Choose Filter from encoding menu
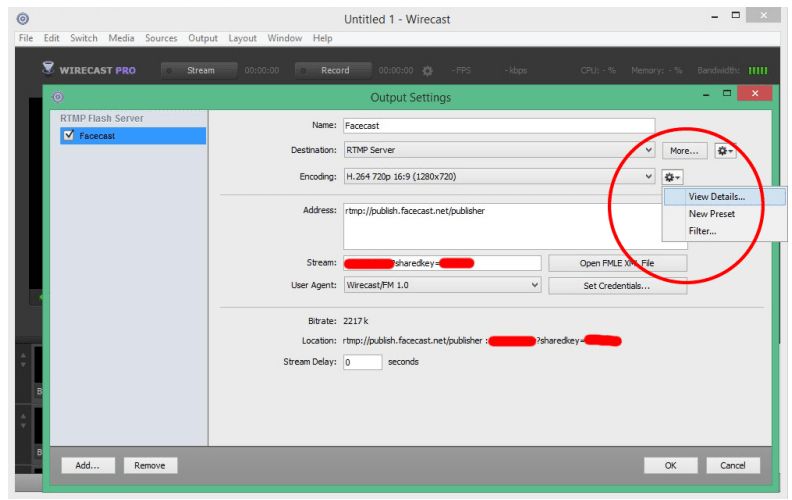792x500 pixels. pyautogui.click(x=724, y=231)
